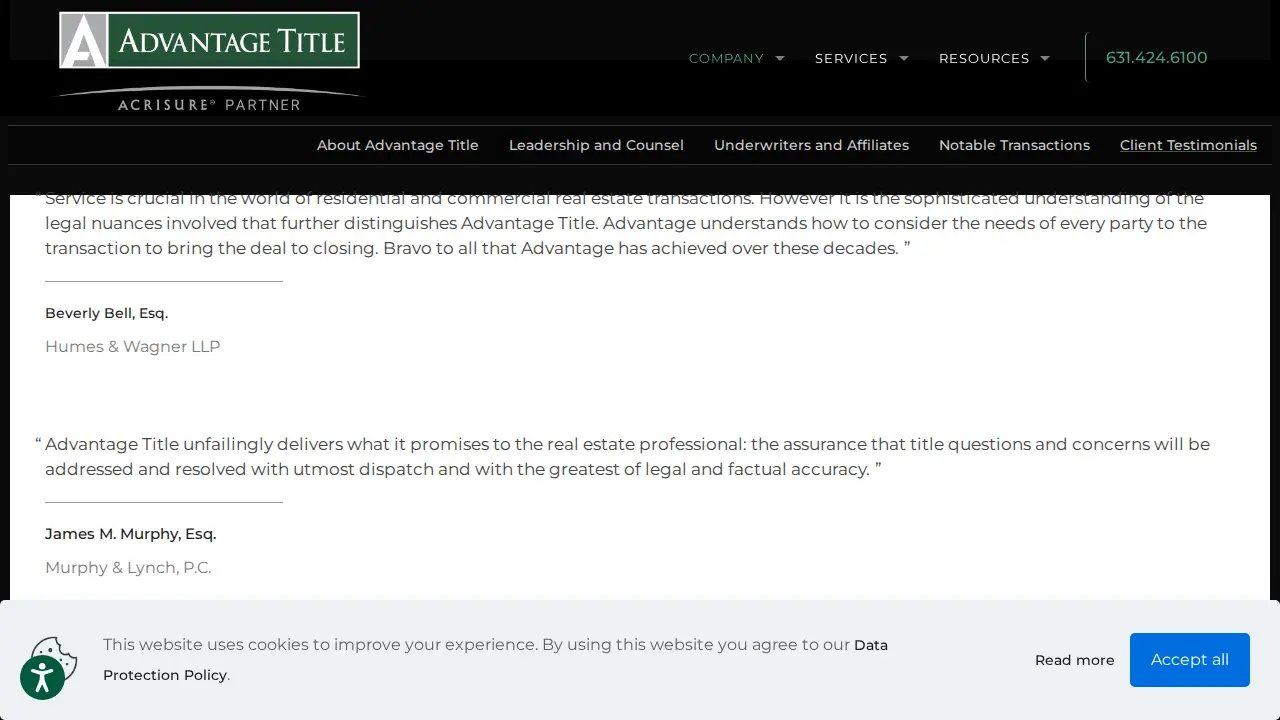Click the name Beverly Bell, Esq.
This screenshot has height=720, width=1280.
pyautogui.click(x=106, y=313)
